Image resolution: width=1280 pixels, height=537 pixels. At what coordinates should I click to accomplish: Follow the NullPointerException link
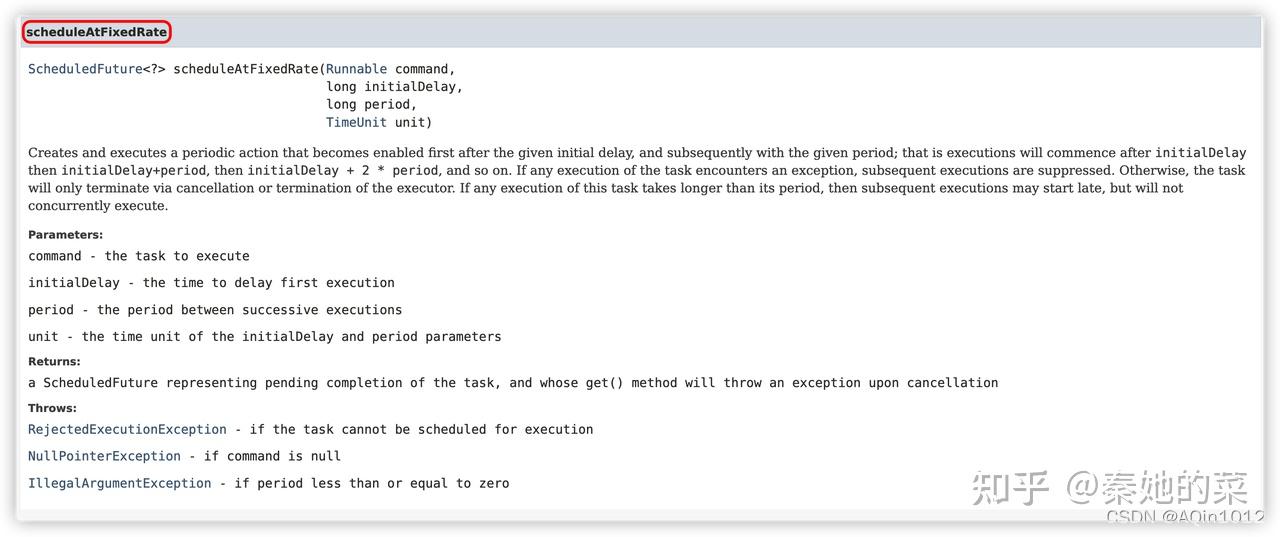pos(104,456)
